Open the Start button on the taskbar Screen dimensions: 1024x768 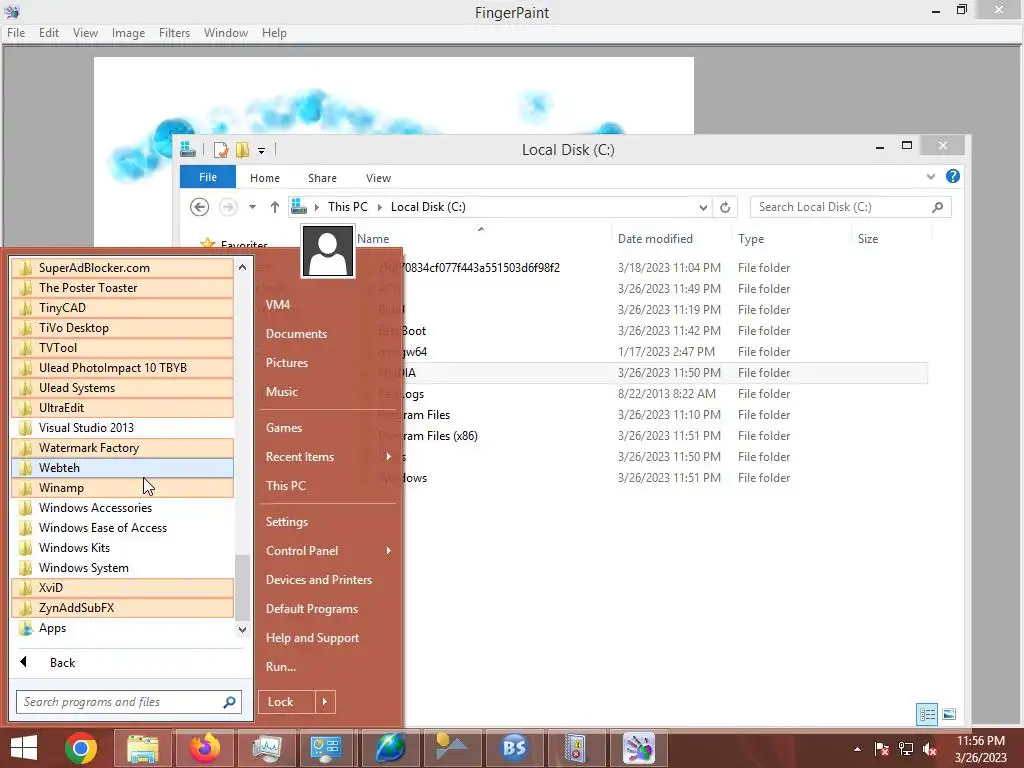[24, 748]
